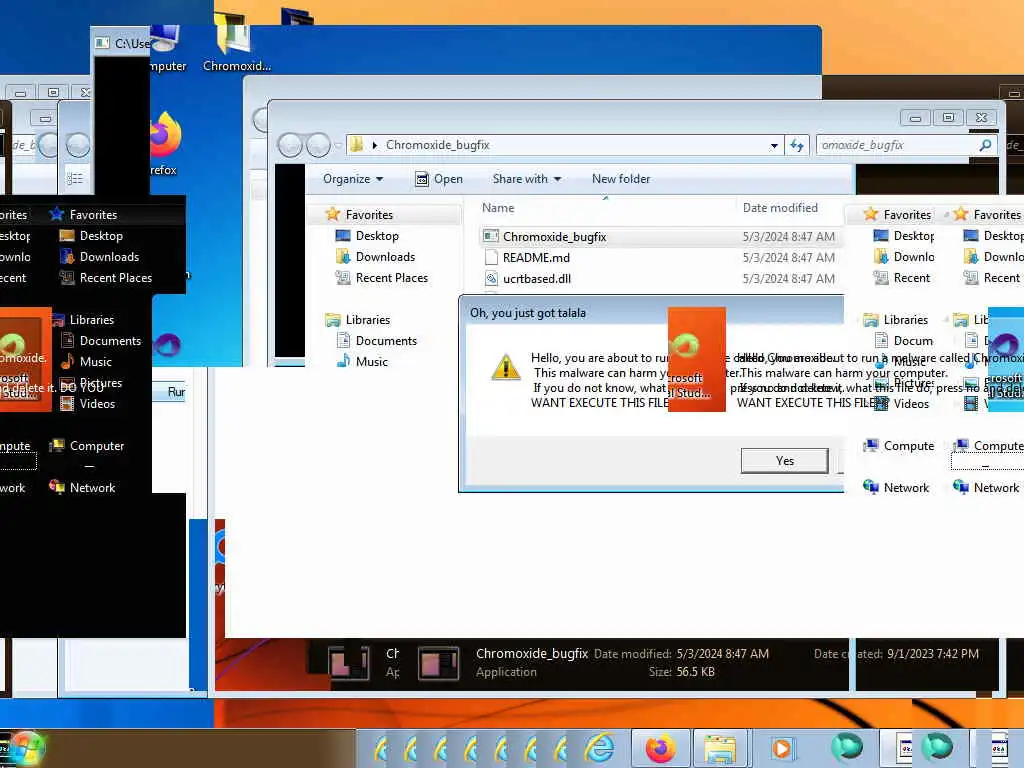Sort files by the Name column
1024x768 pixels.
pos(498,208)
